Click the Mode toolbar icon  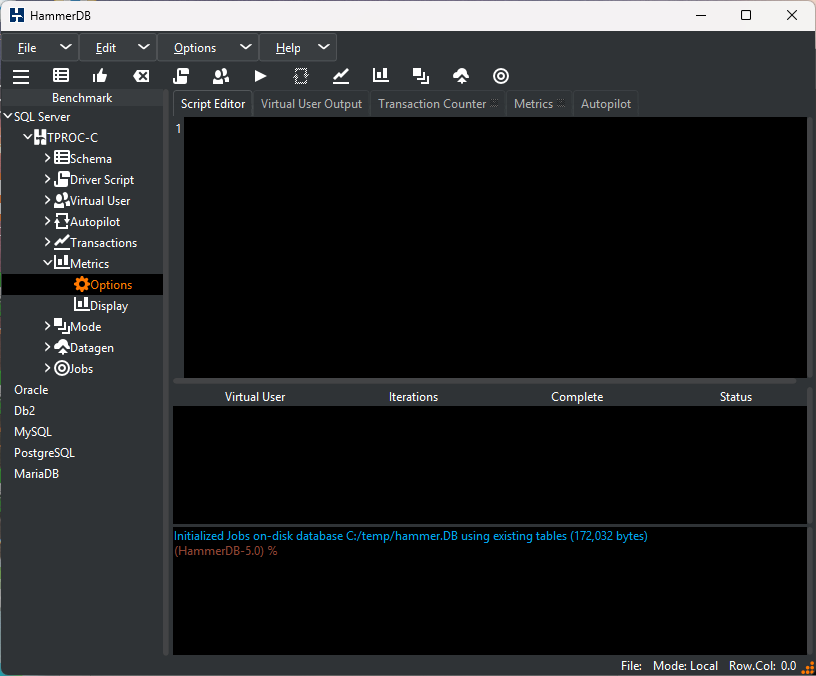pyautogui.click(x=420, y=76)
